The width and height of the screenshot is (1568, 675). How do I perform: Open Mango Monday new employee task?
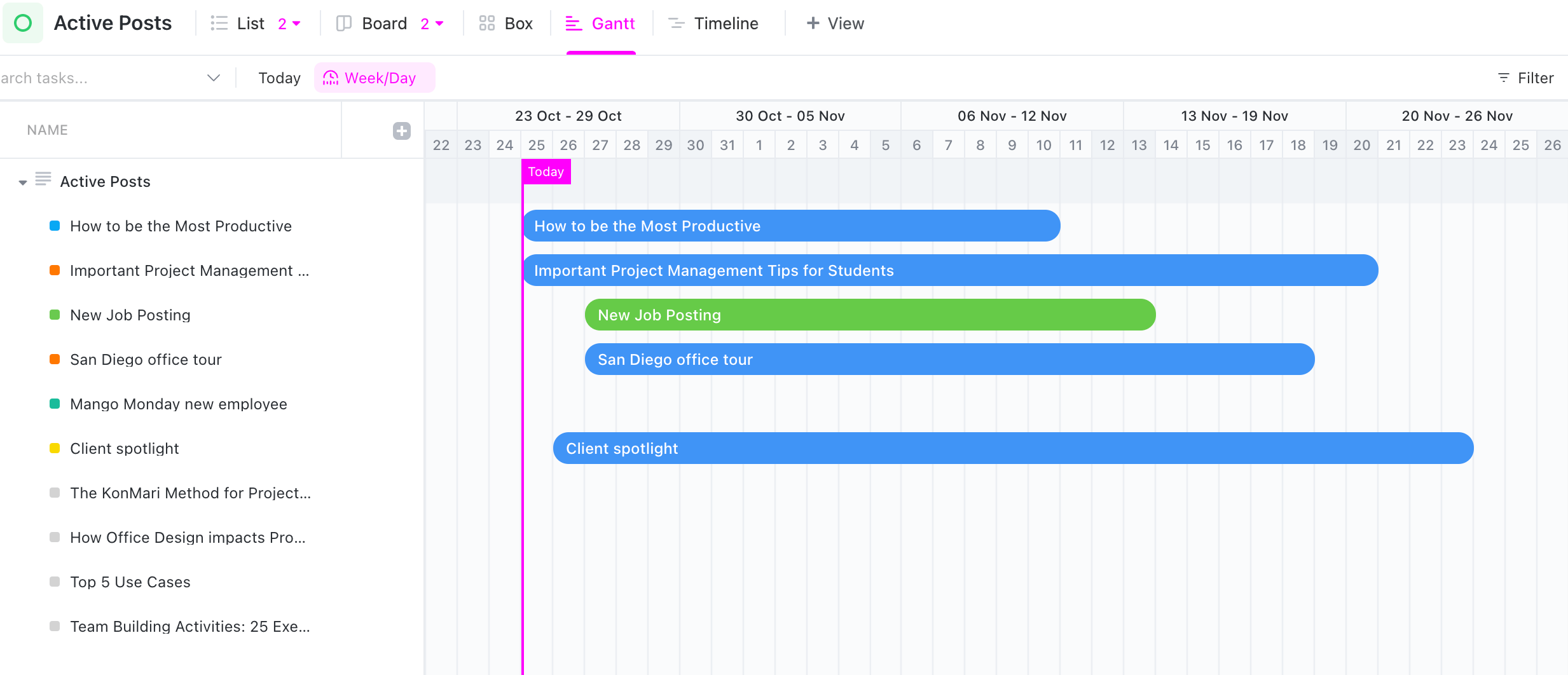[178, 404]
